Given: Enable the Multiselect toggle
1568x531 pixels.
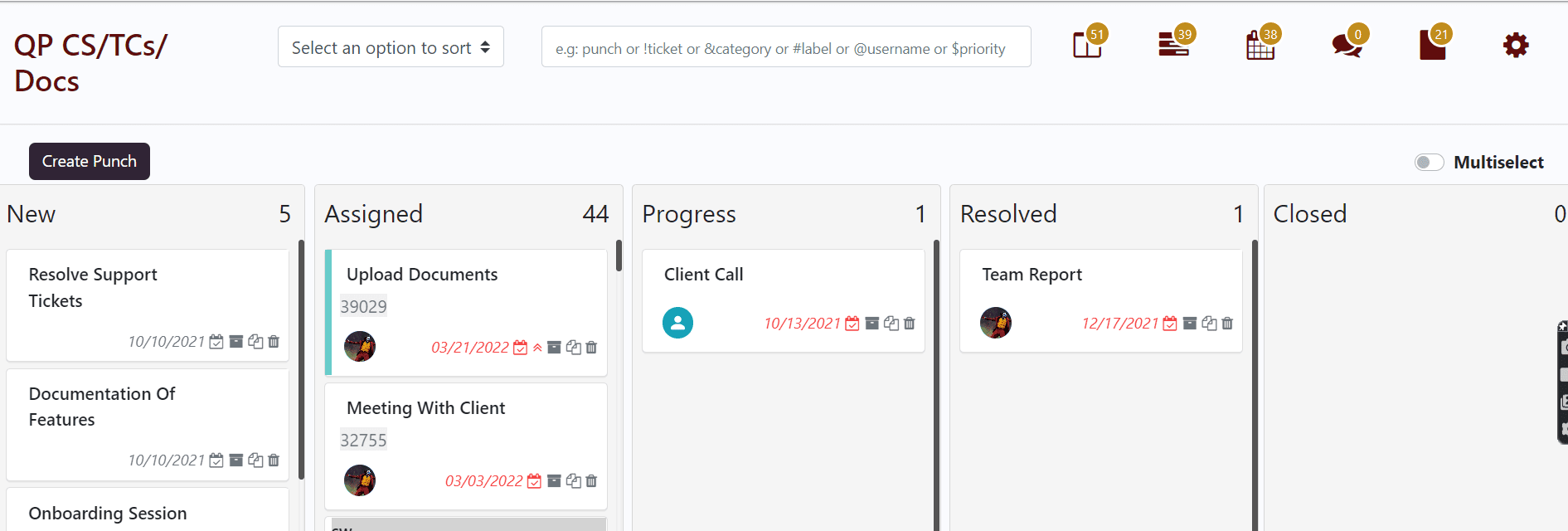Looking at the screenshot, I should coord(1429,162).
